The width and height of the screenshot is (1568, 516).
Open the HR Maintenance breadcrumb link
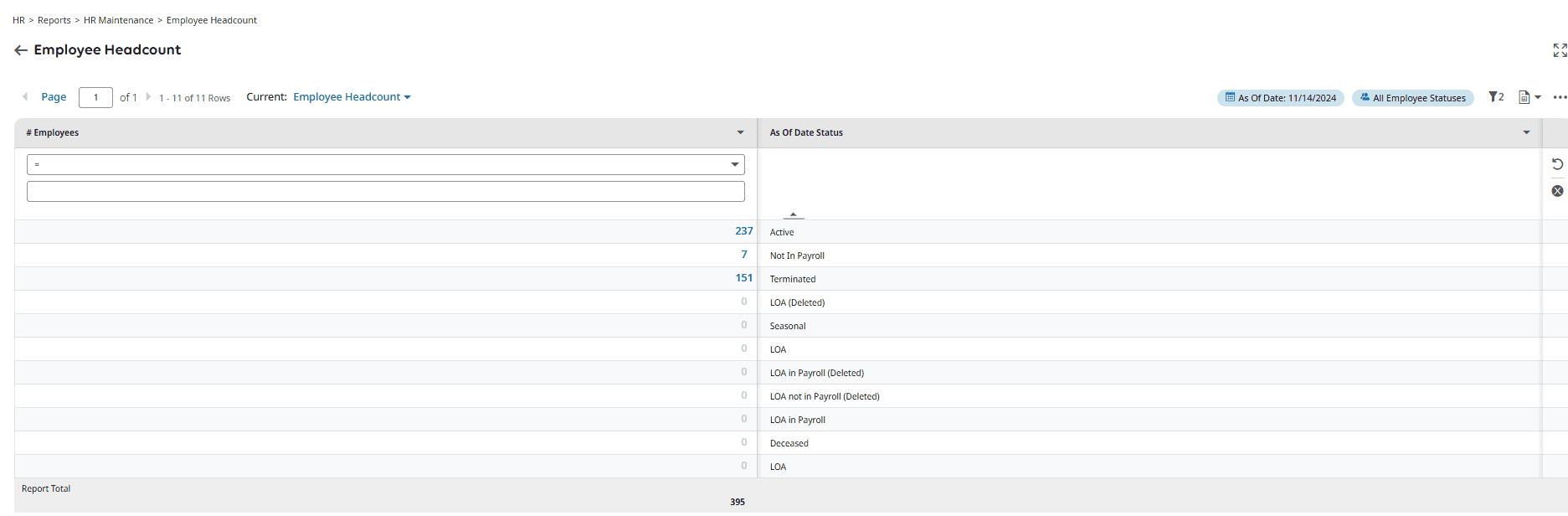(119, 20)
